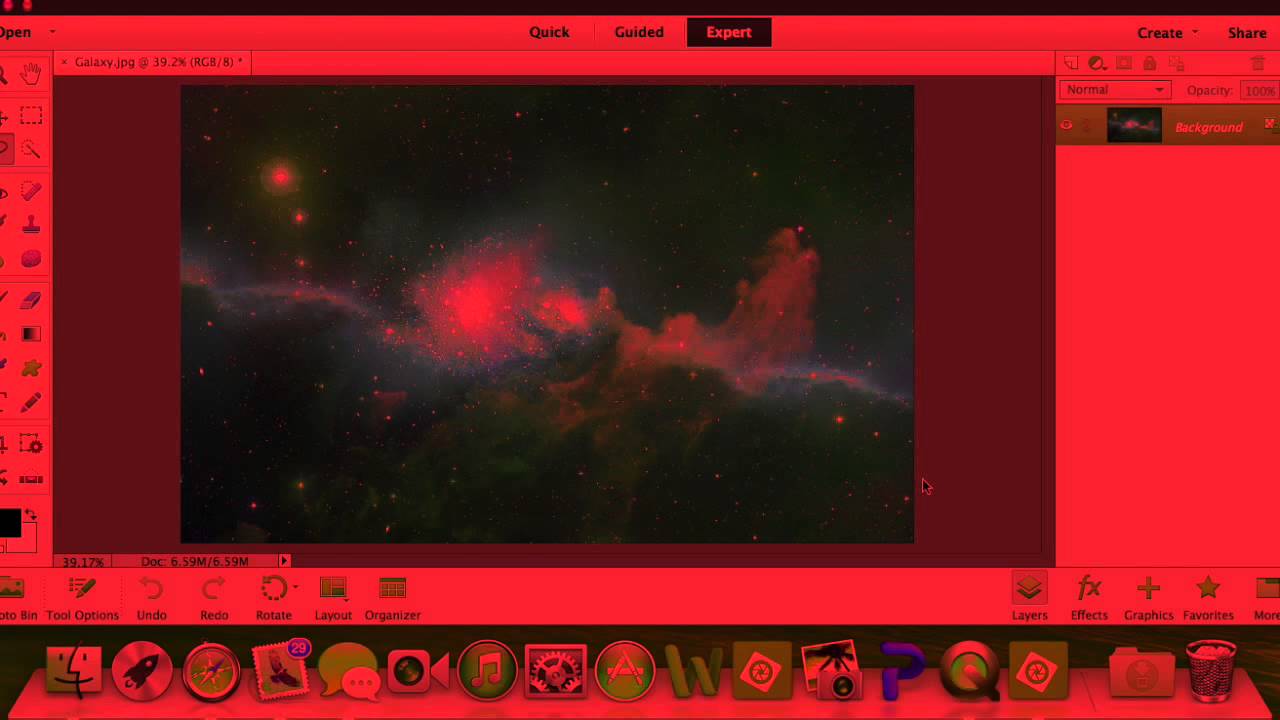The height and width of the screenshot is (720, 1280).
Task: Click the zoom percentage field 39.17%
Action: 83,561
